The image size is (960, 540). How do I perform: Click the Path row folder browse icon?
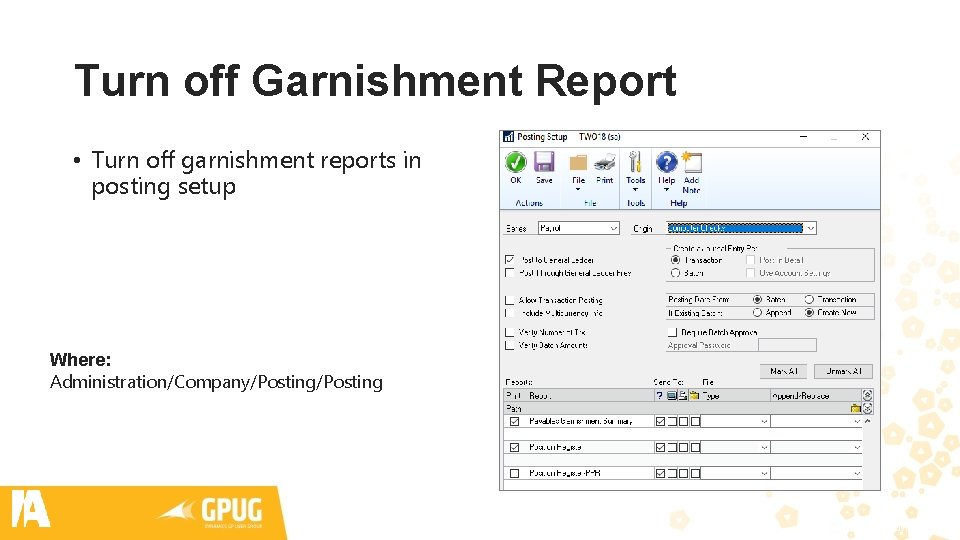pyautogui.click(x=855, y=408)
